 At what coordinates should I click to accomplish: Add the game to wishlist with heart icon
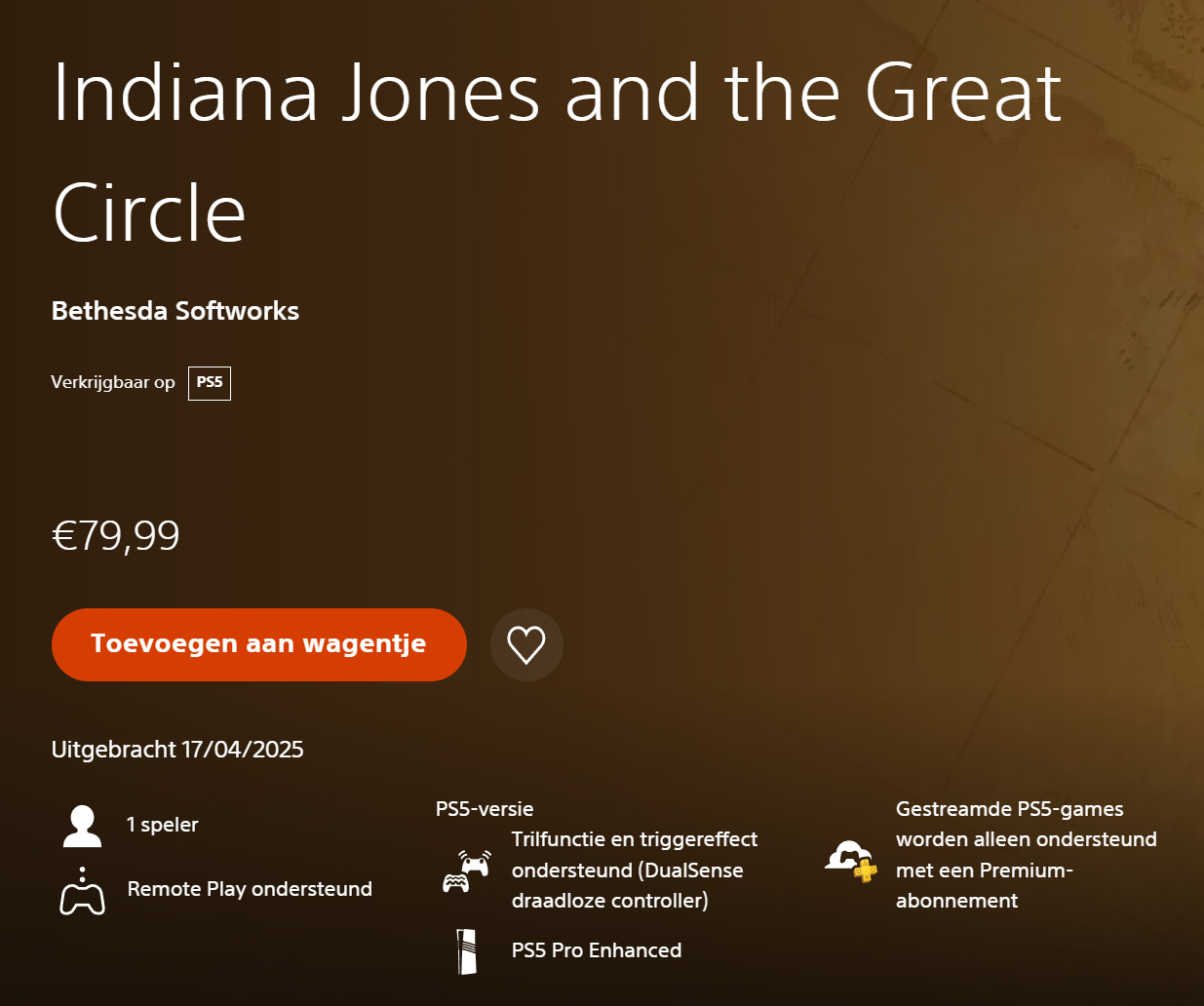[x=526, y=644]
